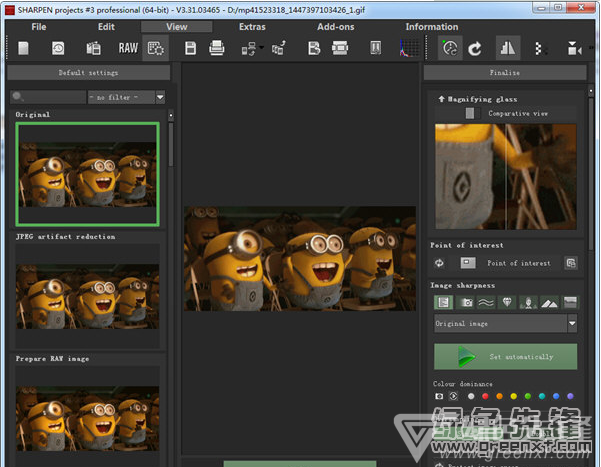The height and width of the screenshot is (467, 601).
Task: Click the batch processing icon with arrows
Action: (x=249, y=49)
